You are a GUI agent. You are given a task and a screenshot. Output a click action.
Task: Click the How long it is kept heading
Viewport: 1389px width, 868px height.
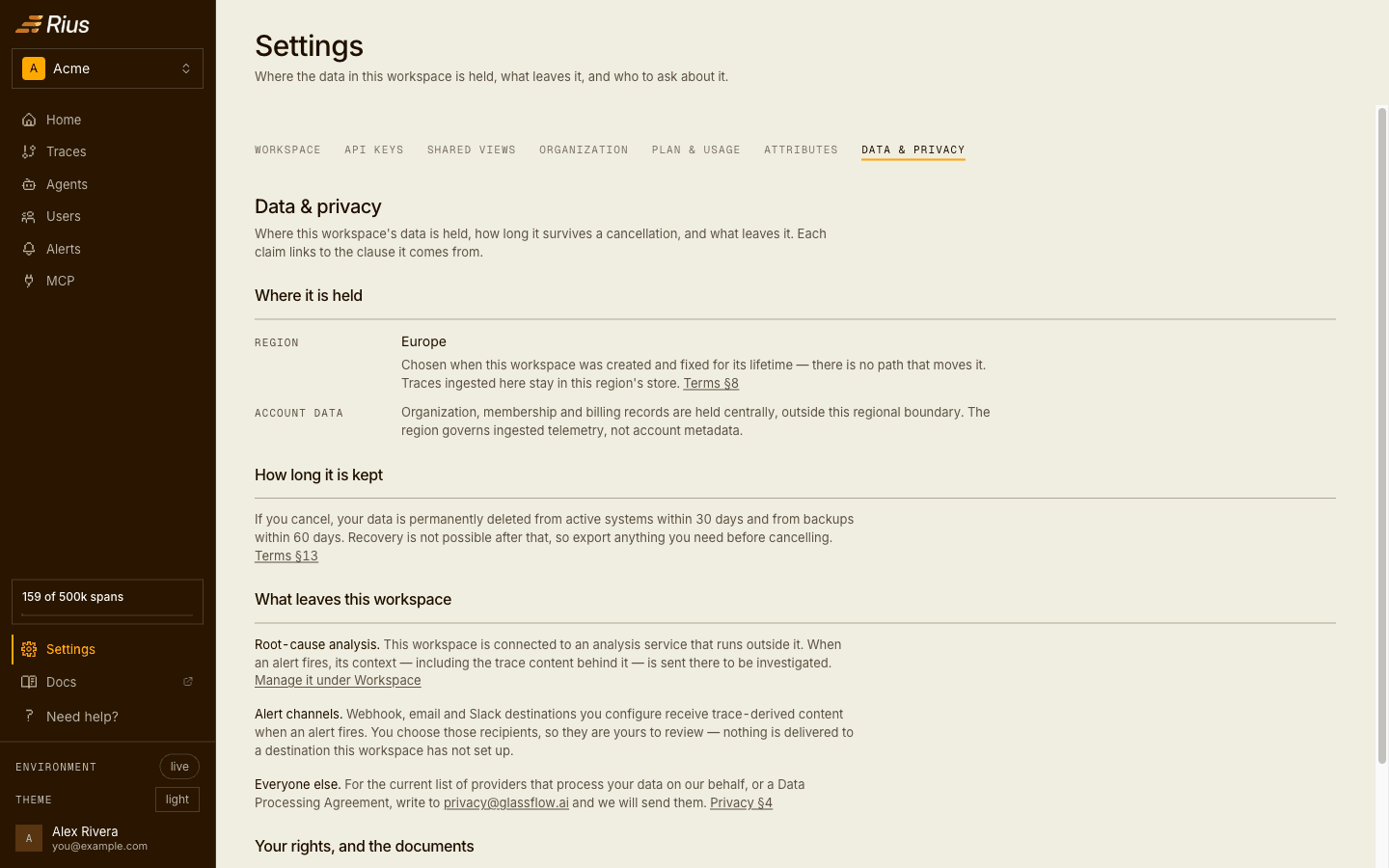(x=318, y=475)
